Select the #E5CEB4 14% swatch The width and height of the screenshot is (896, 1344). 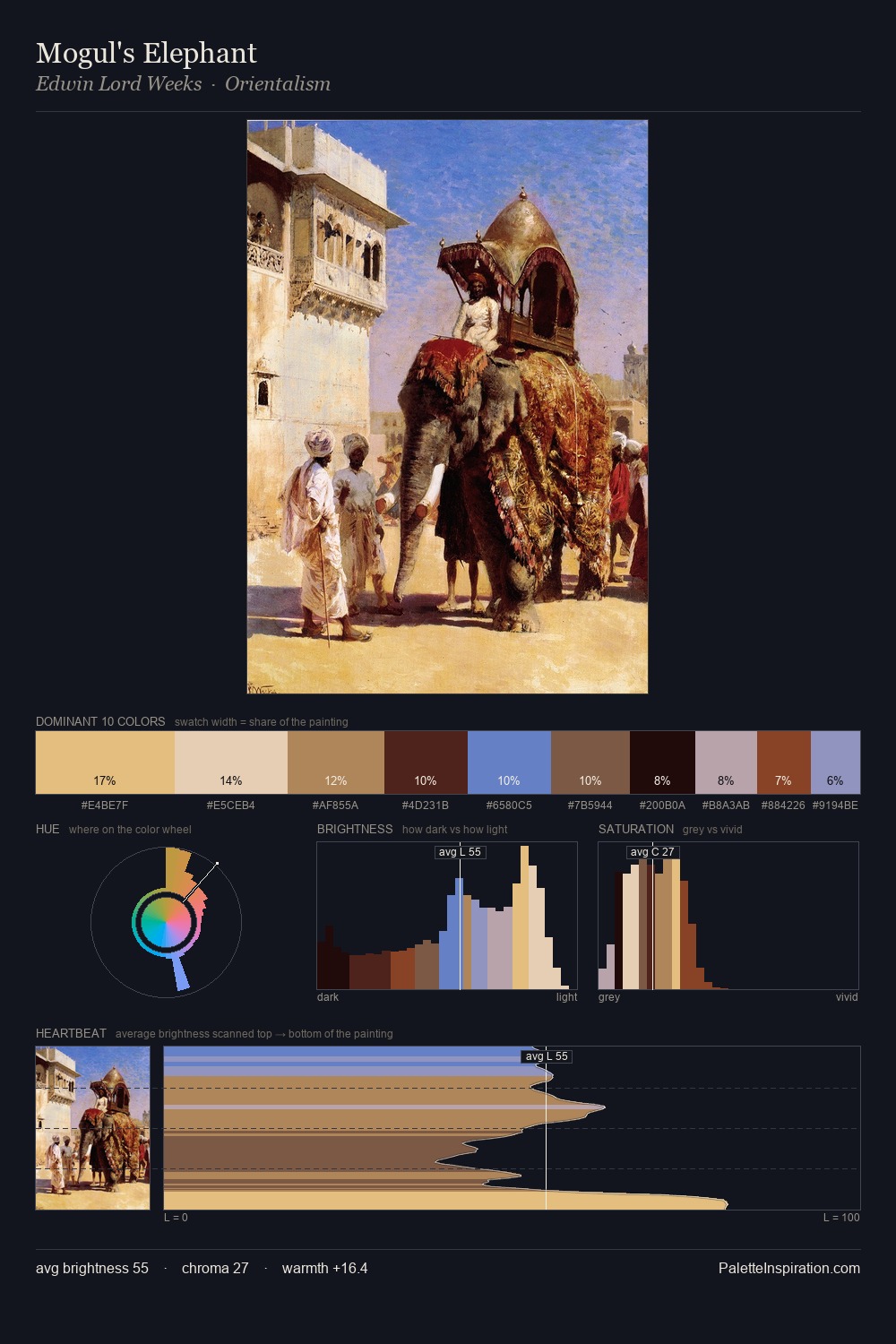tap(231, 762)
